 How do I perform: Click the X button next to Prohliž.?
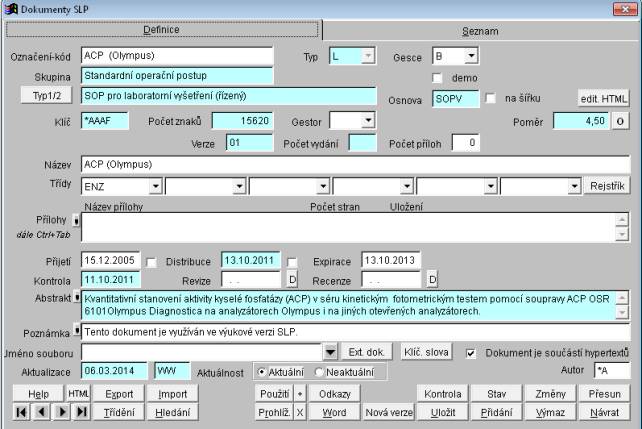tap(299, 412)
